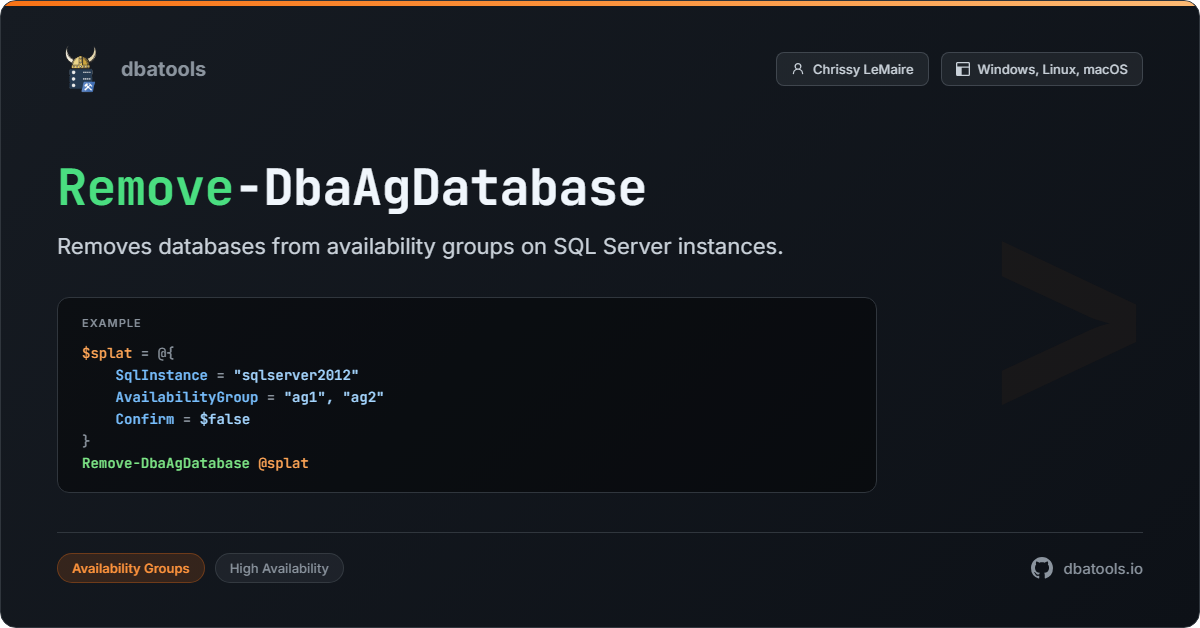Select the High Availability tag
The image size is (1200, 628).
[279, 568]
